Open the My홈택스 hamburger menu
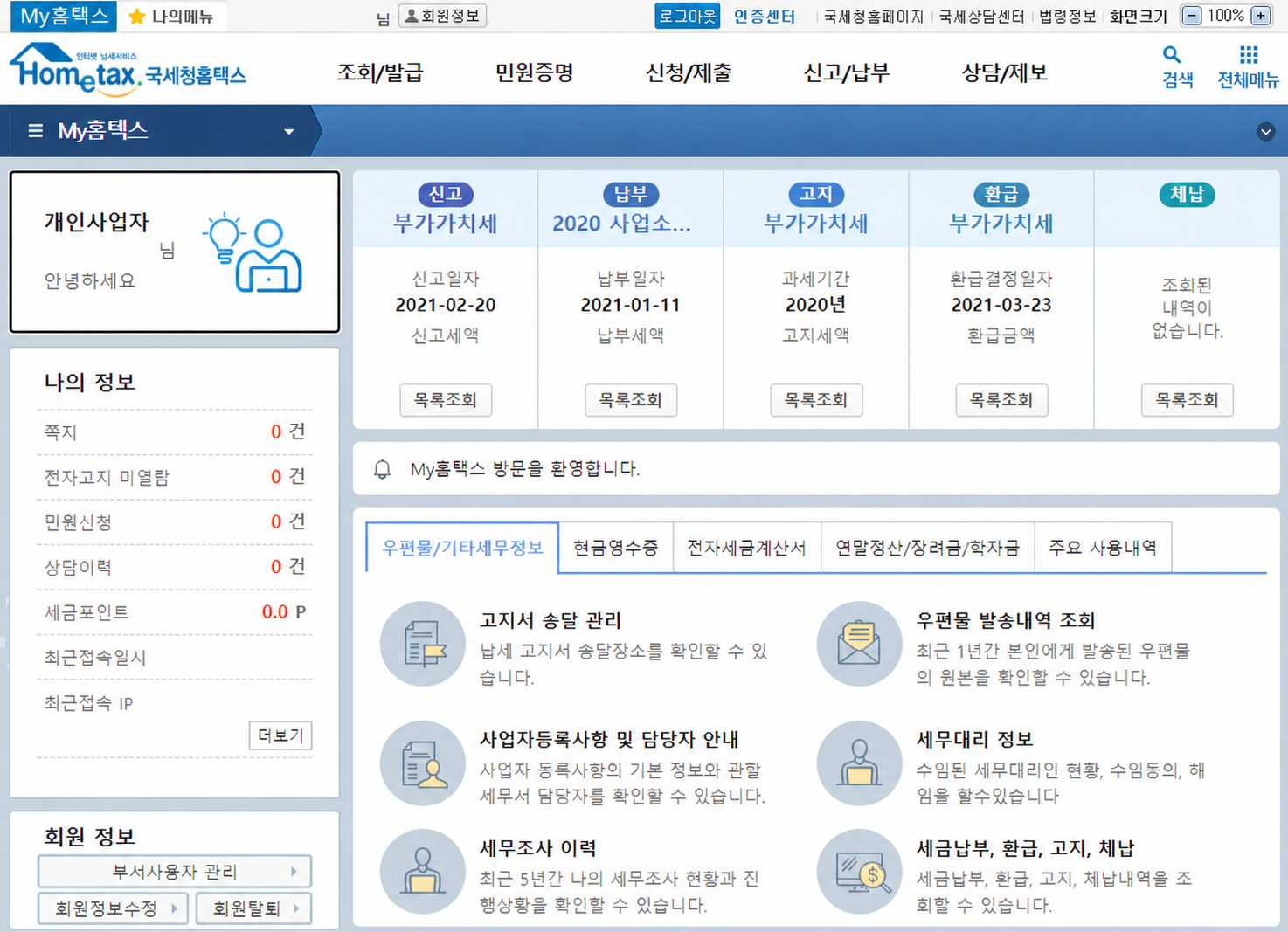1288x932 pixels. click(35, 131)
